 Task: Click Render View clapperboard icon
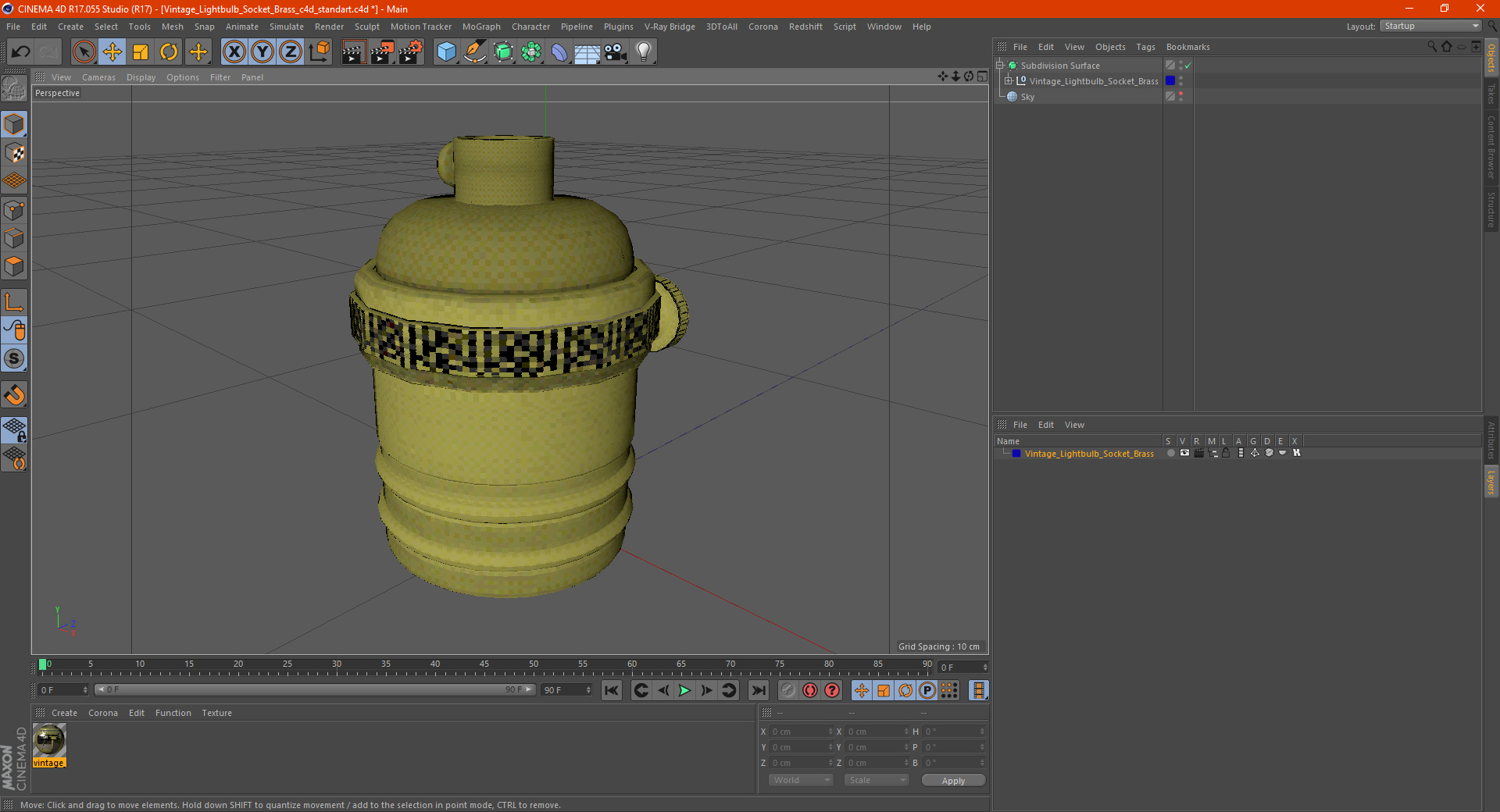pos(353,52)
